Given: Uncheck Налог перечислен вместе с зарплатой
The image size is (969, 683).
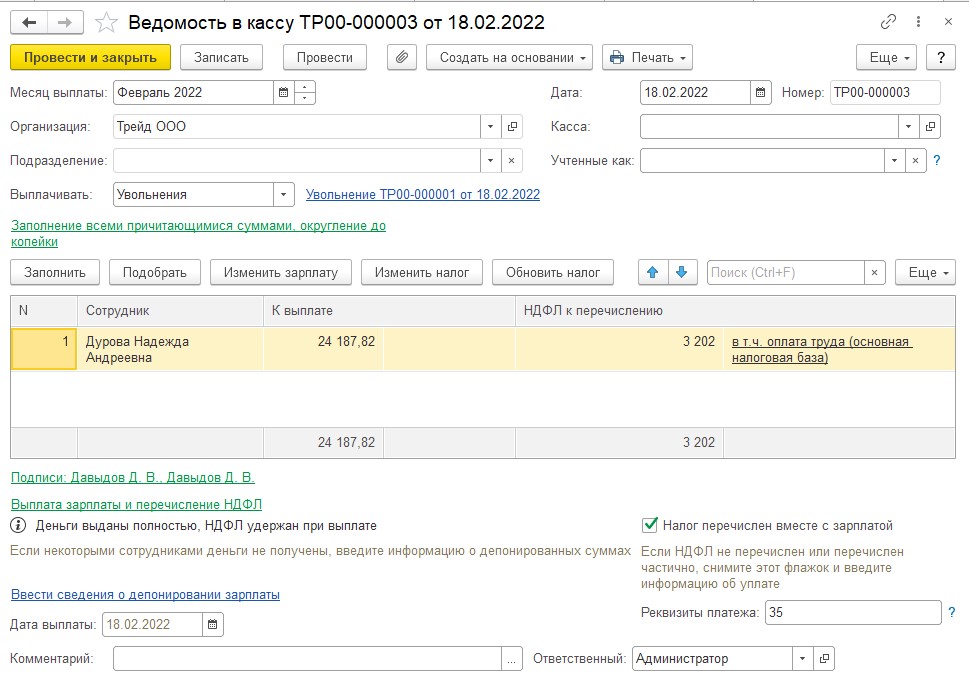Looking at the screenshot, I should click(650, 525).
